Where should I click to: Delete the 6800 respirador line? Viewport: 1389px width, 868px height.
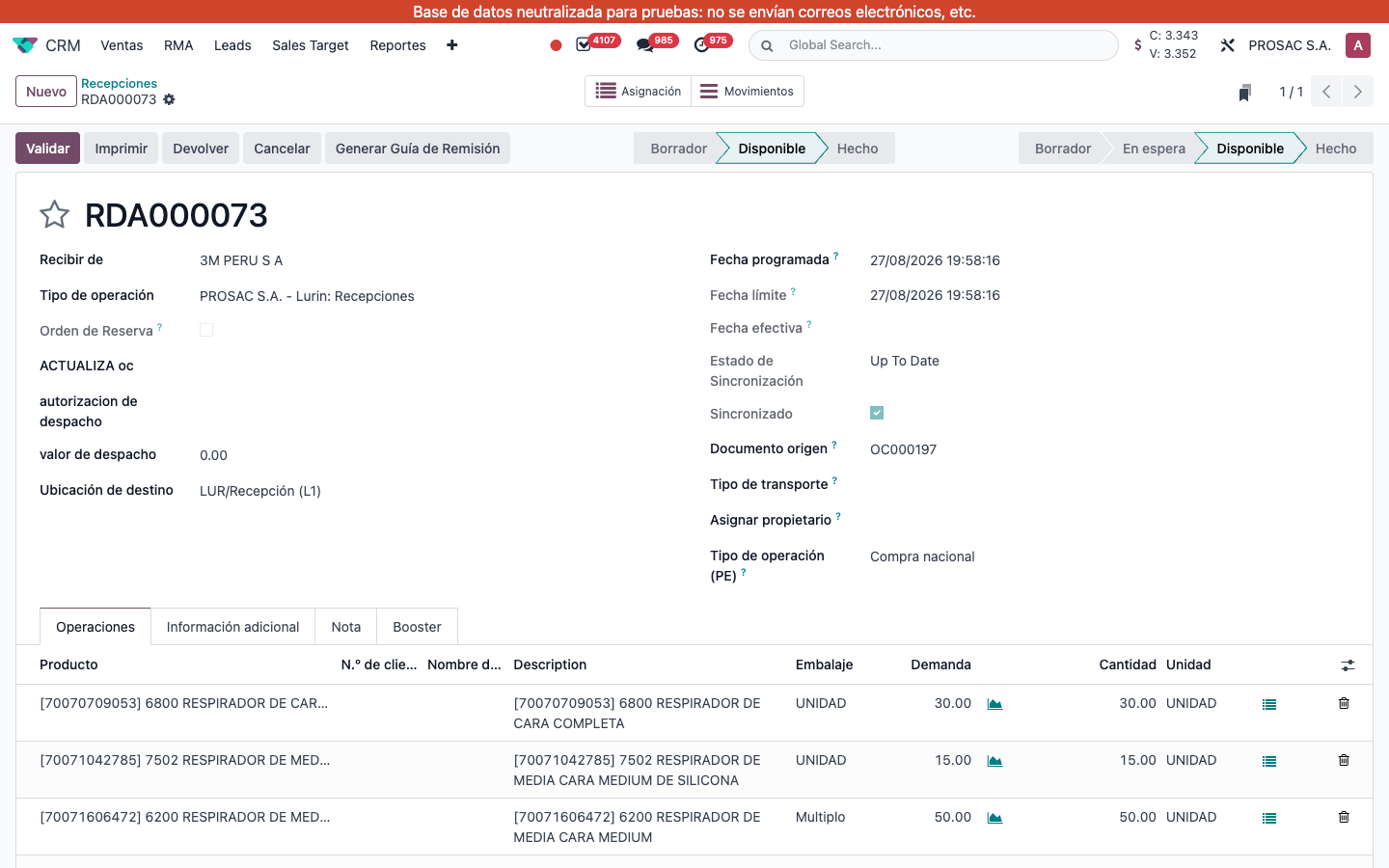1344,703
